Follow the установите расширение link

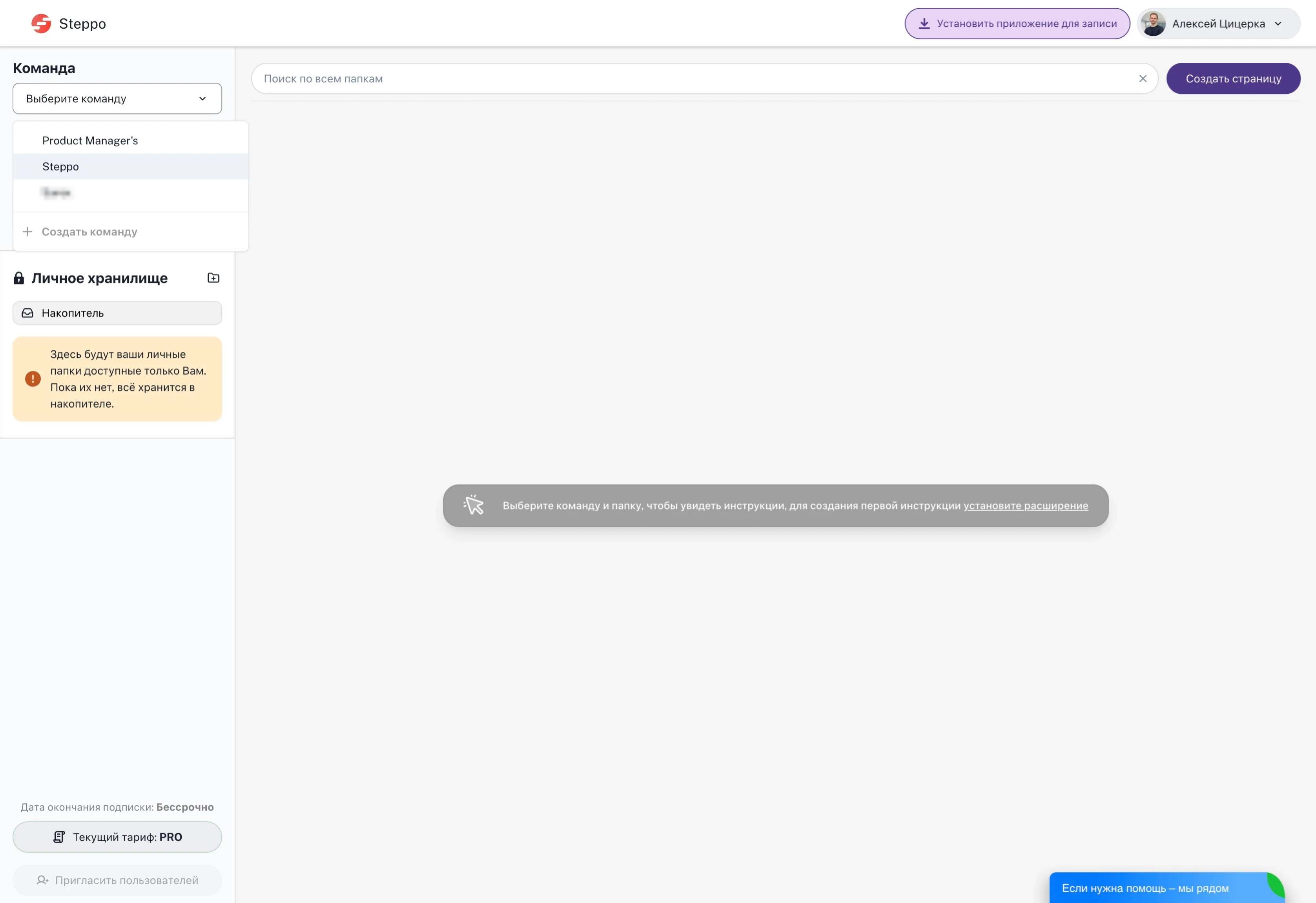click(1026, 506)
